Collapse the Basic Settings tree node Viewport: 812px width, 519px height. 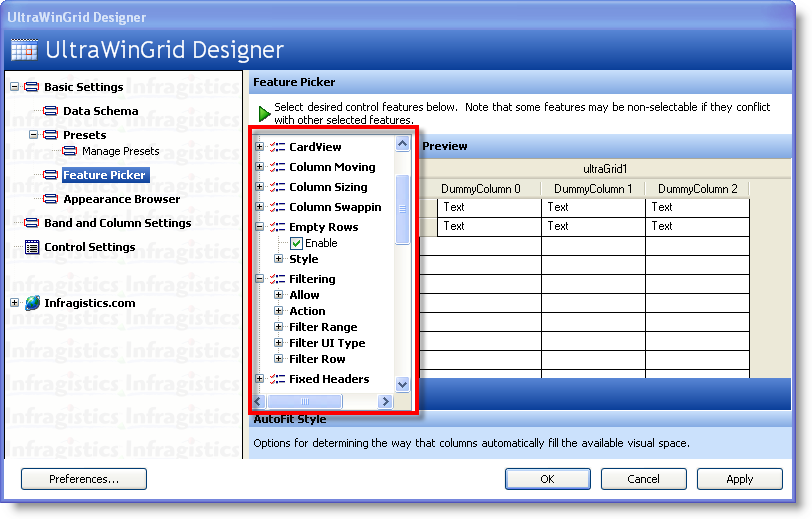[x=15, y=87]
